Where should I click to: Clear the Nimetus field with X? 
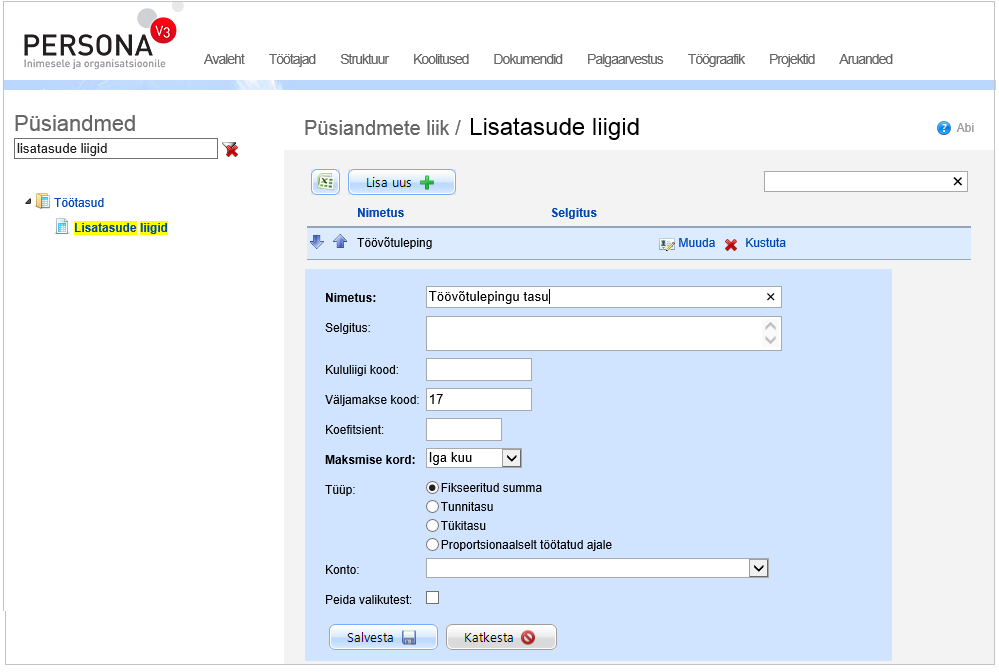pyautogui.click(x=770, y=297)
